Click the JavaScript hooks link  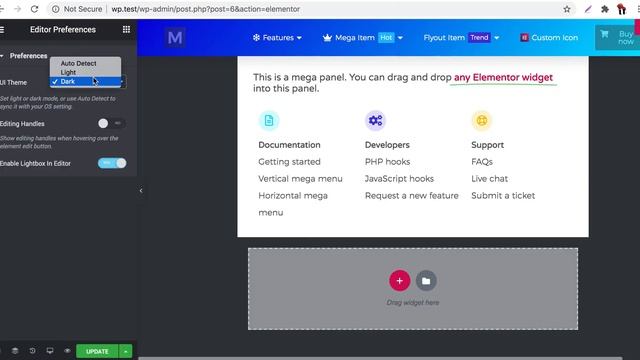(x=399, y=179)
